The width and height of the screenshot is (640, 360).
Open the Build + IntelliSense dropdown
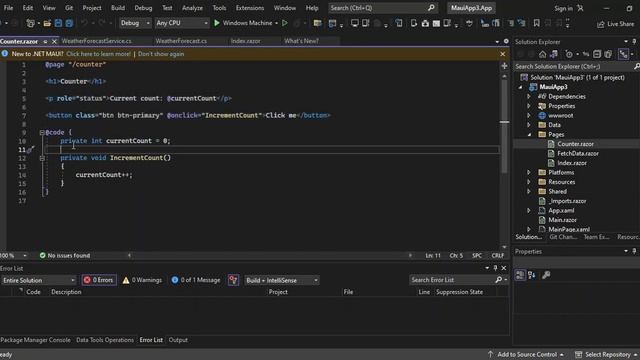[282, 280]
